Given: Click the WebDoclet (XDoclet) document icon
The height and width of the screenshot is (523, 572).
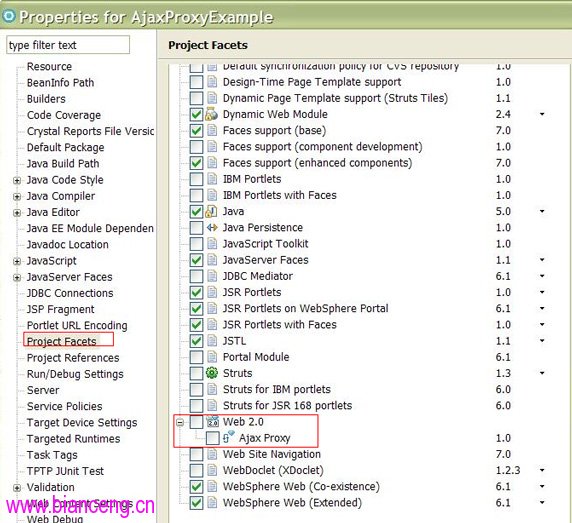Looking at the screenshot, I should point(212,470).
